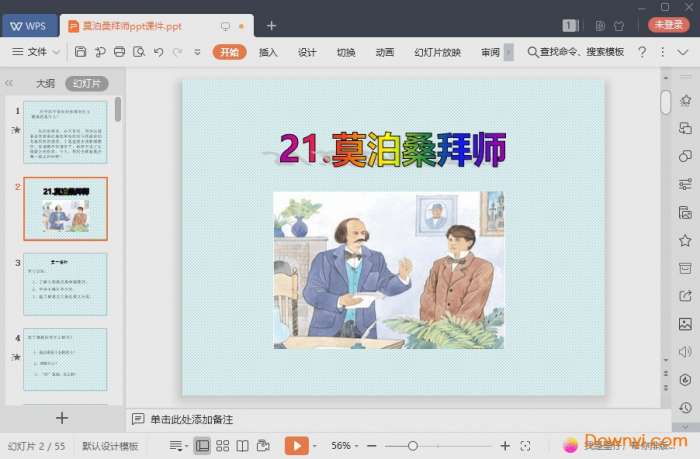The image size is (700, 459).
Task: Open a new tab with plus icon
Action: click(271, 26)
